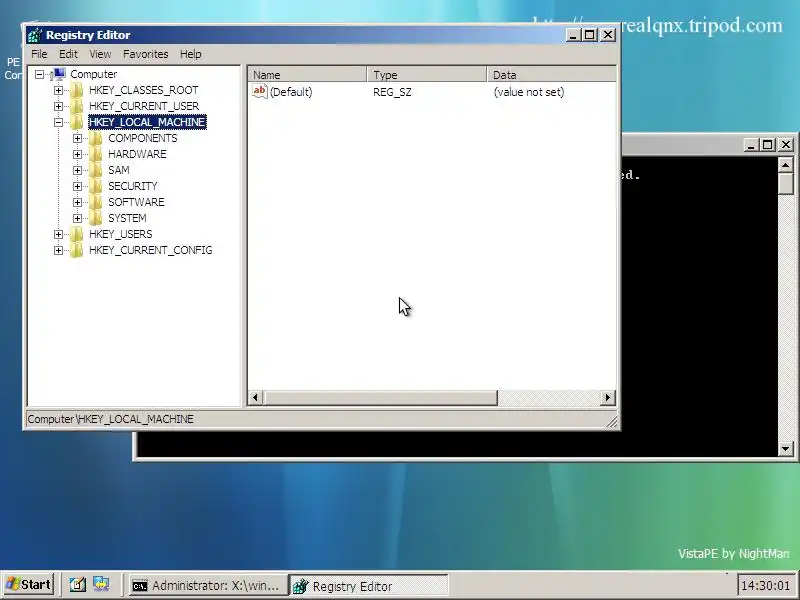
Task: Click Registry Editor title bar icon
Action: [35, 35]
